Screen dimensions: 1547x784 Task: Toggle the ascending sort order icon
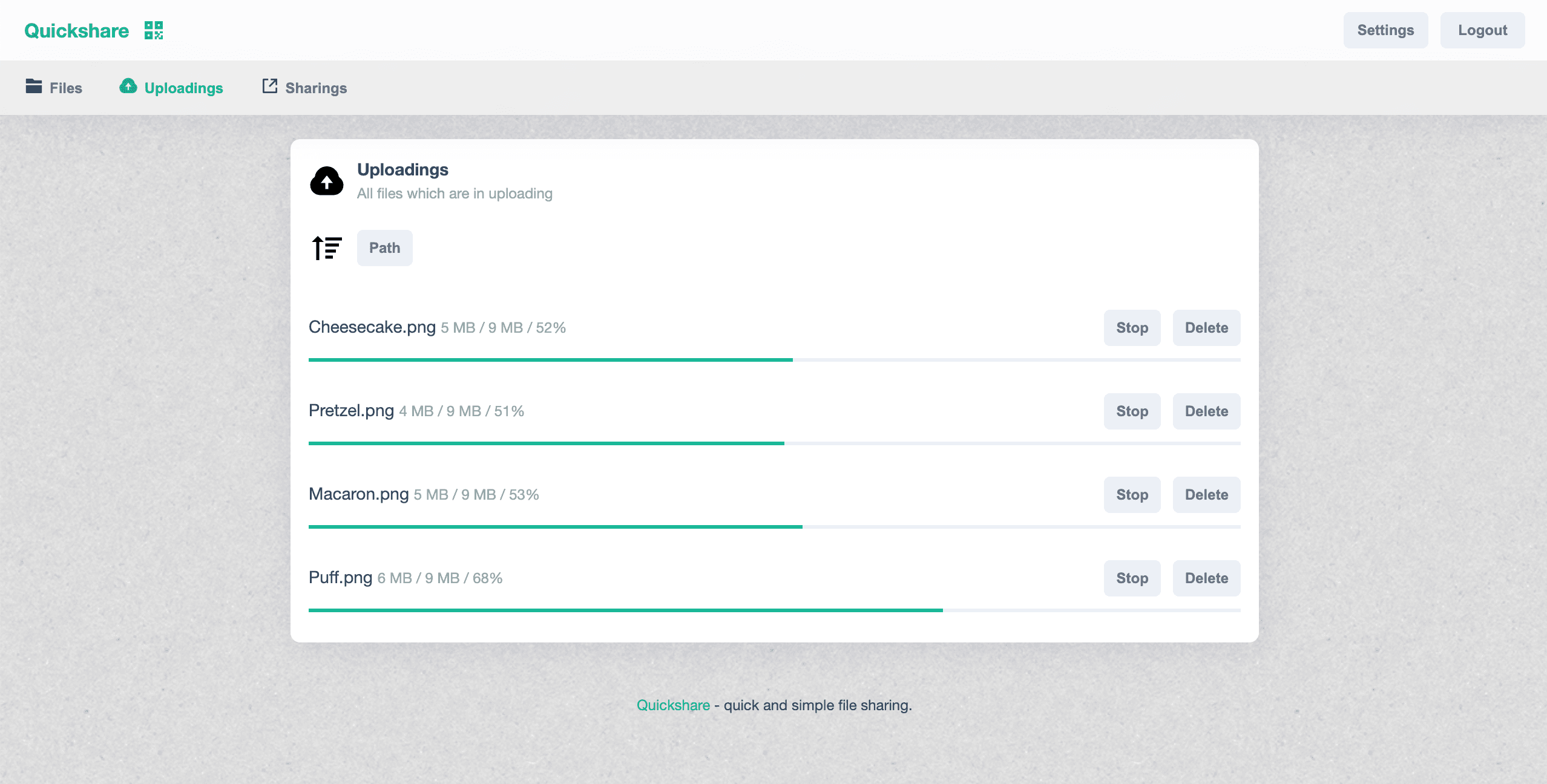[x=327, y=248]
